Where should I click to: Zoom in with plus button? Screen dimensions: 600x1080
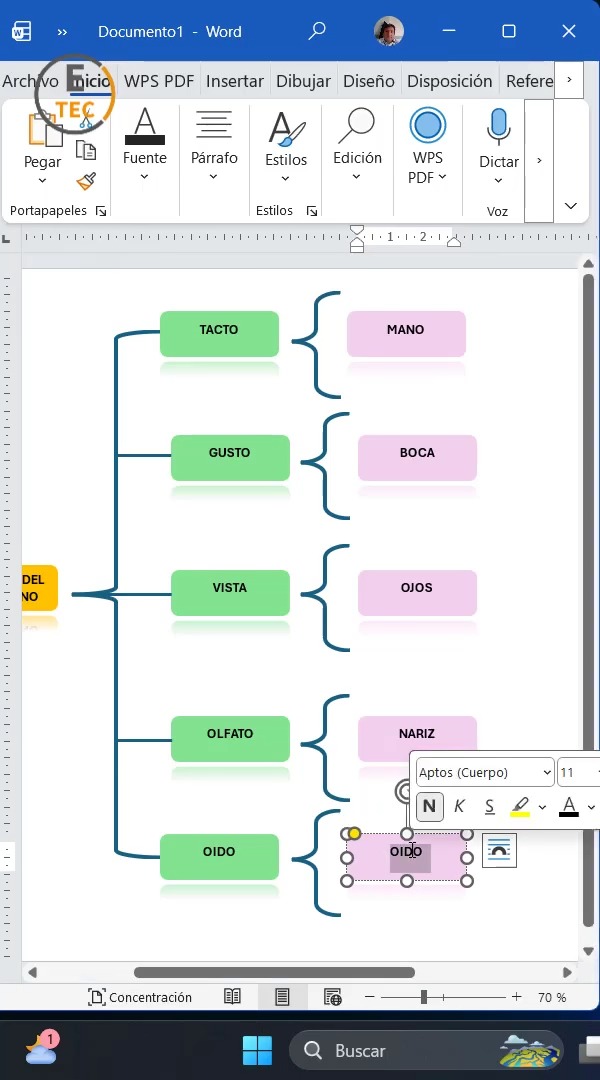[517, 997]
